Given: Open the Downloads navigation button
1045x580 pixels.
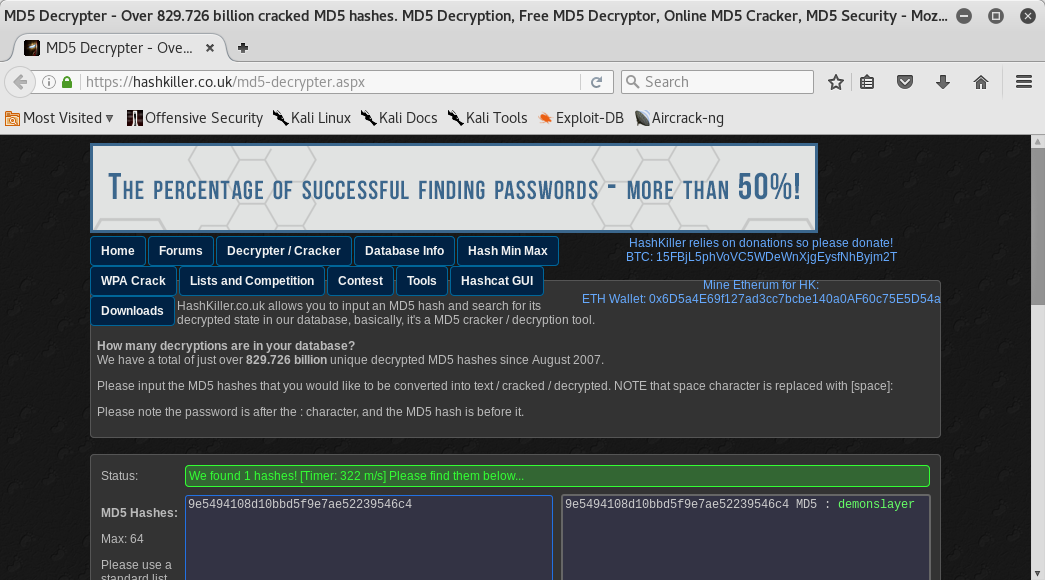Looking at the screenshot, I should pyautogui.click(x=132, y=311).
